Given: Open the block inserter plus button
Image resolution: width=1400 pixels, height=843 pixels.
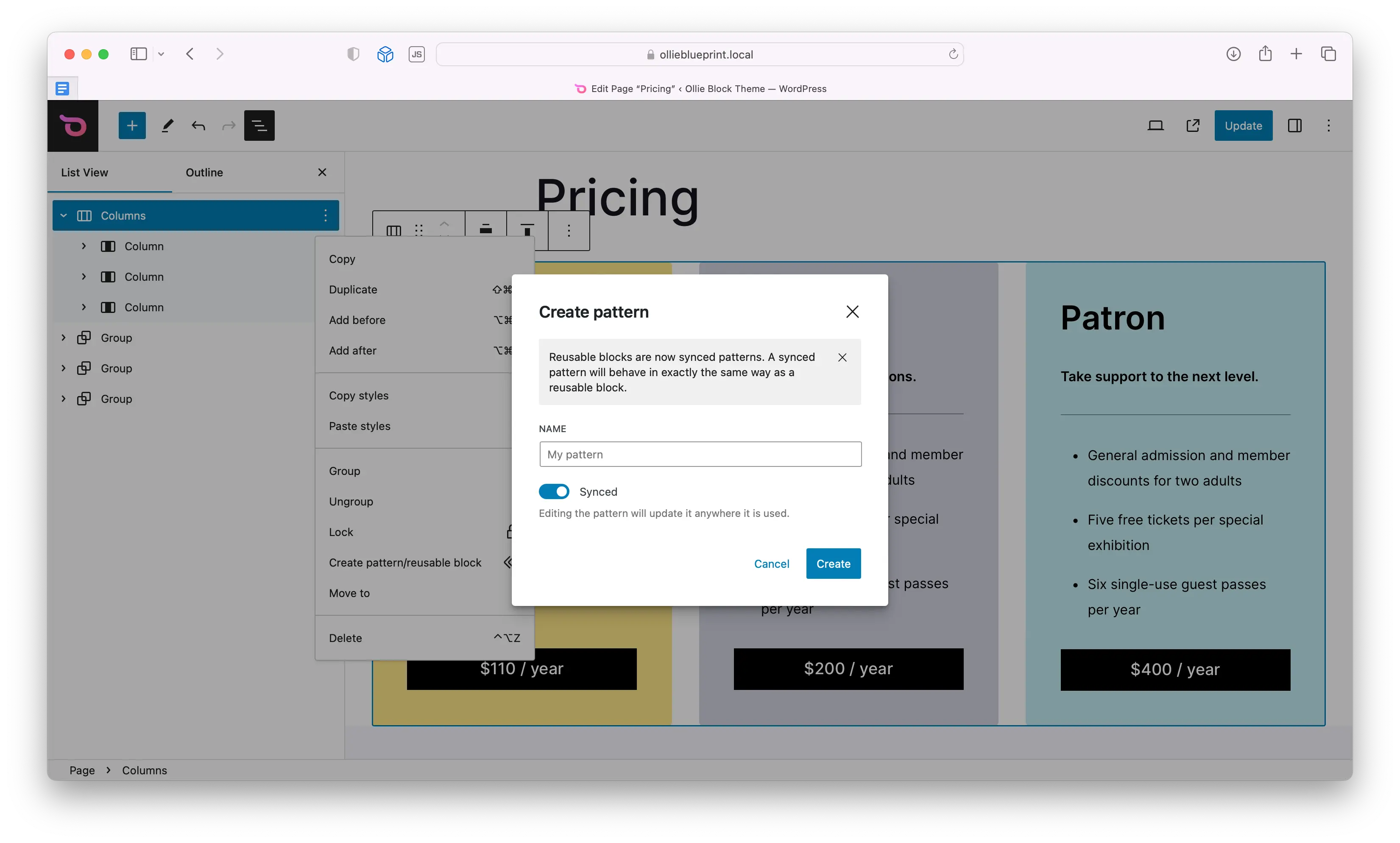Looking at the screenshot, I should point(132,126).
